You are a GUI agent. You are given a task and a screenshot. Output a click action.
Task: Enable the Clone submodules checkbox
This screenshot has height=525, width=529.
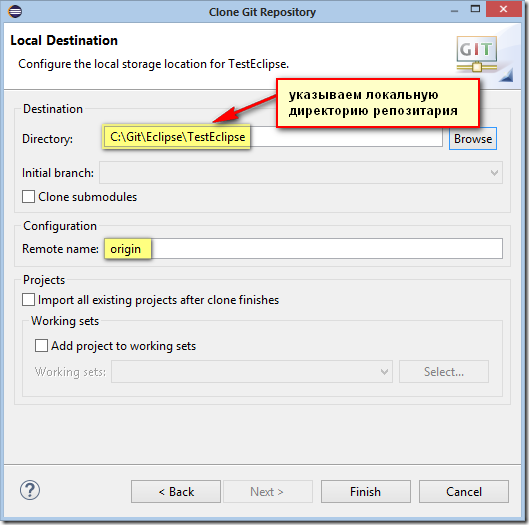pos(28,196)
